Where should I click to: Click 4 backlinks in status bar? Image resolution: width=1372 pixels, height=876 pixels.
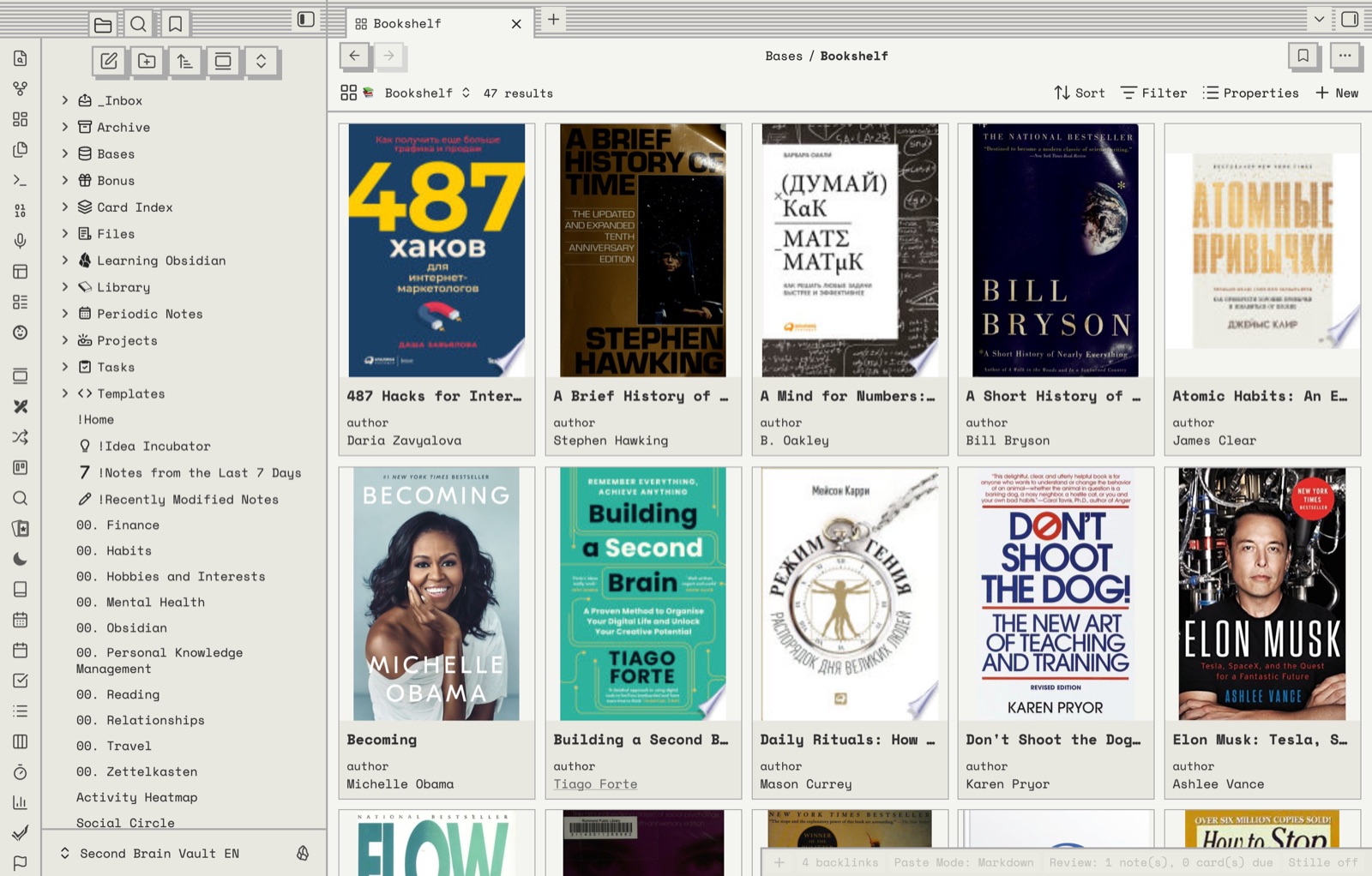(840, 862)
